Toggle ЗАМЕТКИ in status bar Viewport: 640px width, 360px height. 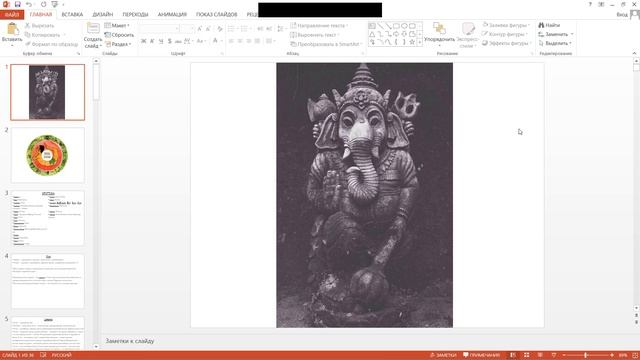[x=443, y=355]
